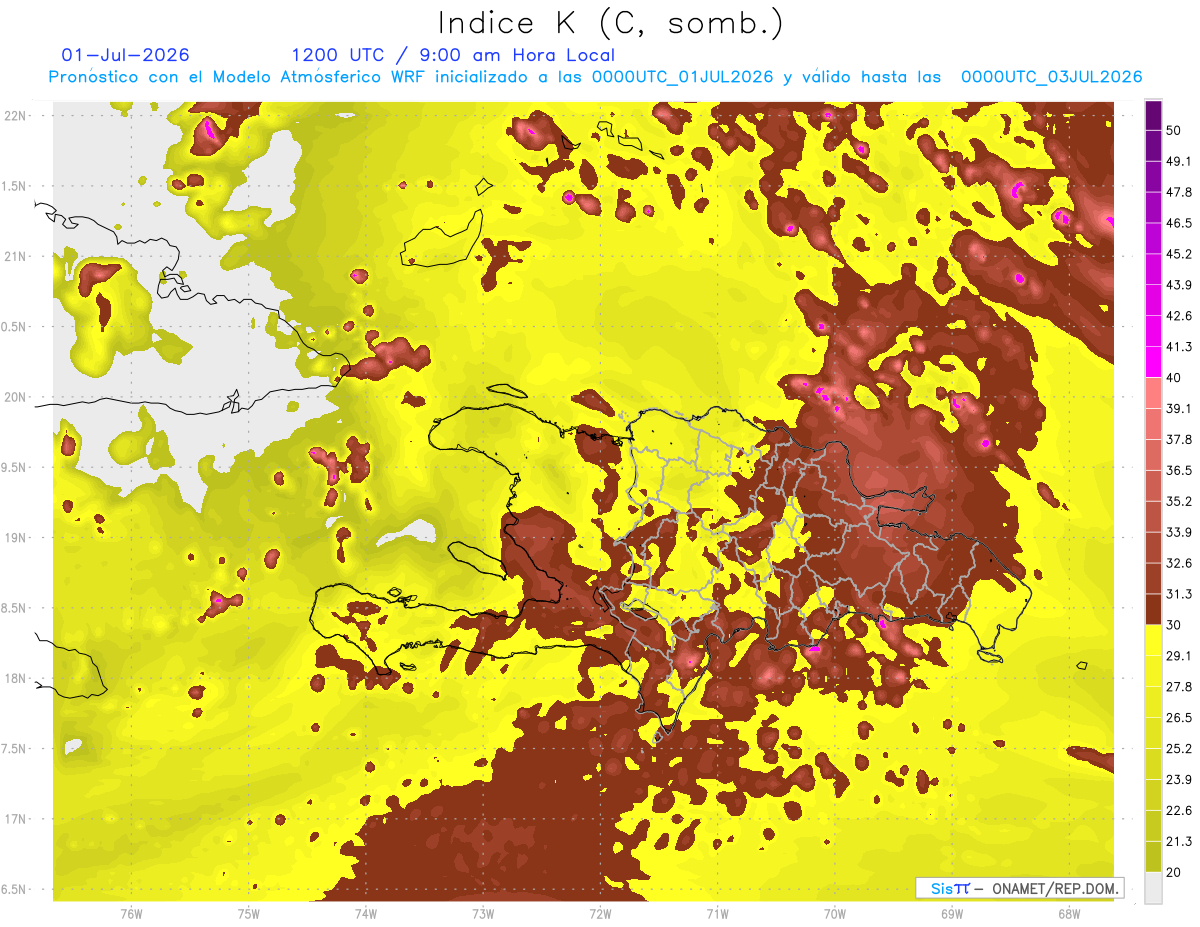Select the colorbar value "35.2"
The width and height of the screenshot is (1200, 927).
[1178, 501]
